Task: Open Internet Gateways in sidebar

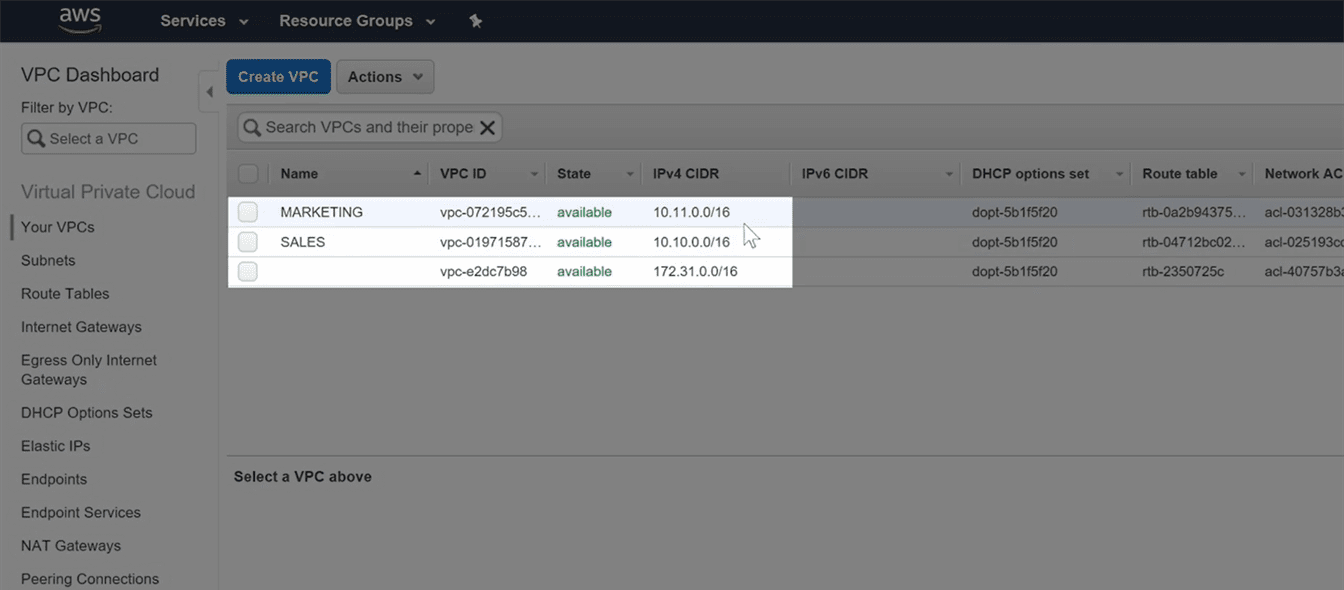Action: coord(81,326)
